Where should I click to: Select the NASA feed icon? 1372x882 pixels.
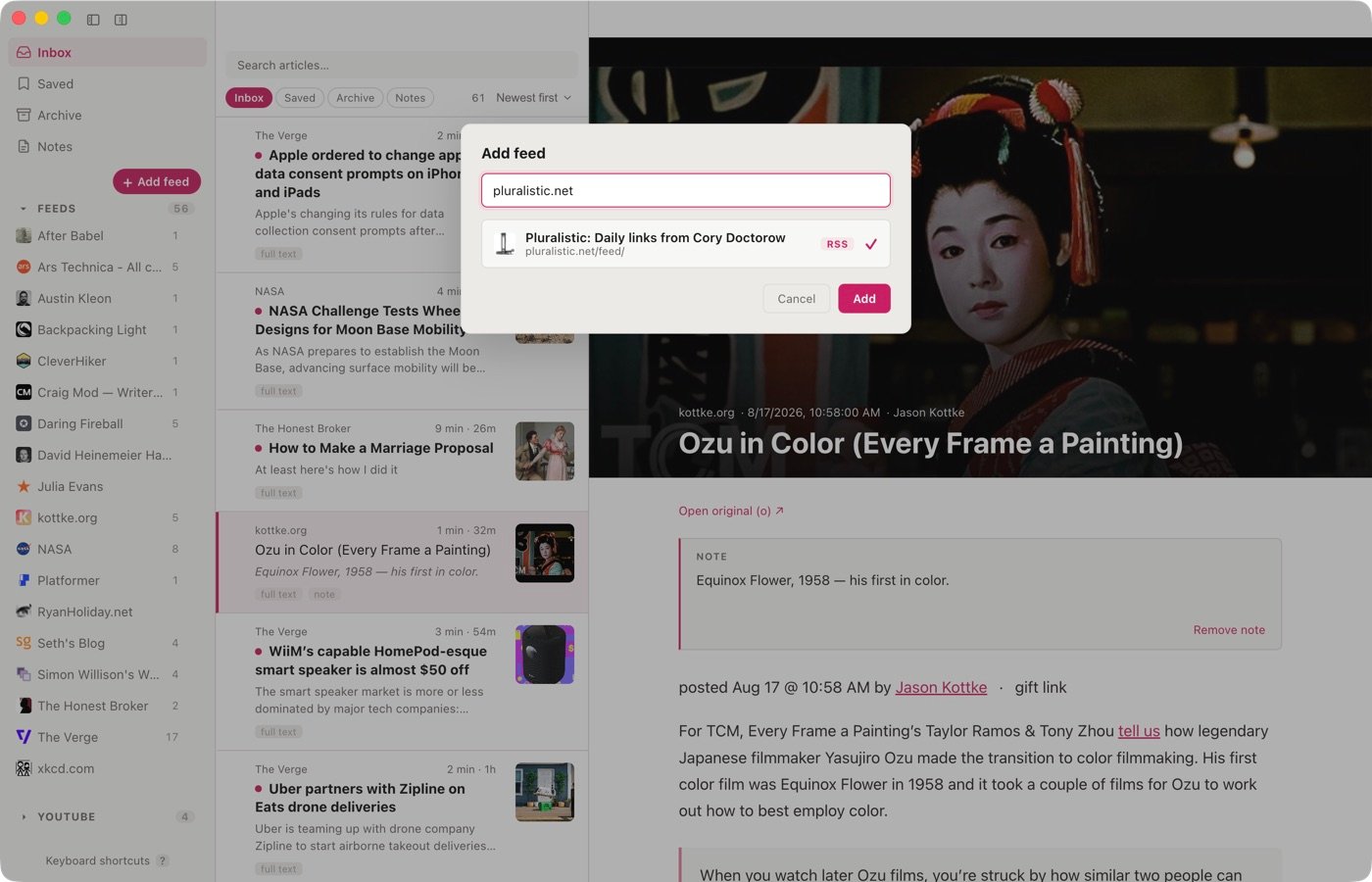tap(24, 550)
